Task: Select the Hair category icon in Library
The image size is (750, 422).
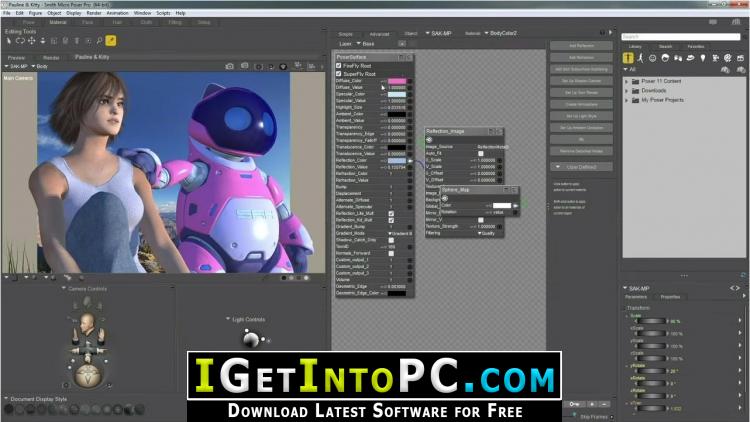Action: [664, 58]
